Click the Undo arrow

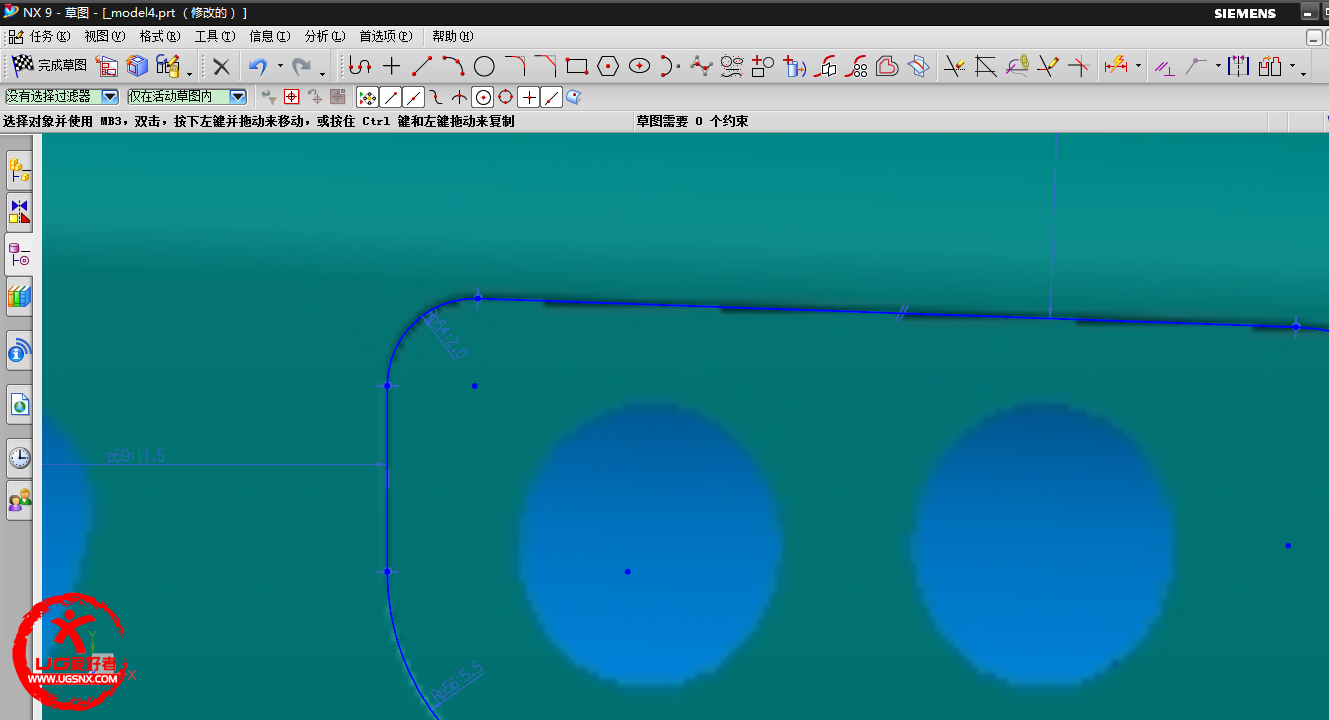coord(258,67)
